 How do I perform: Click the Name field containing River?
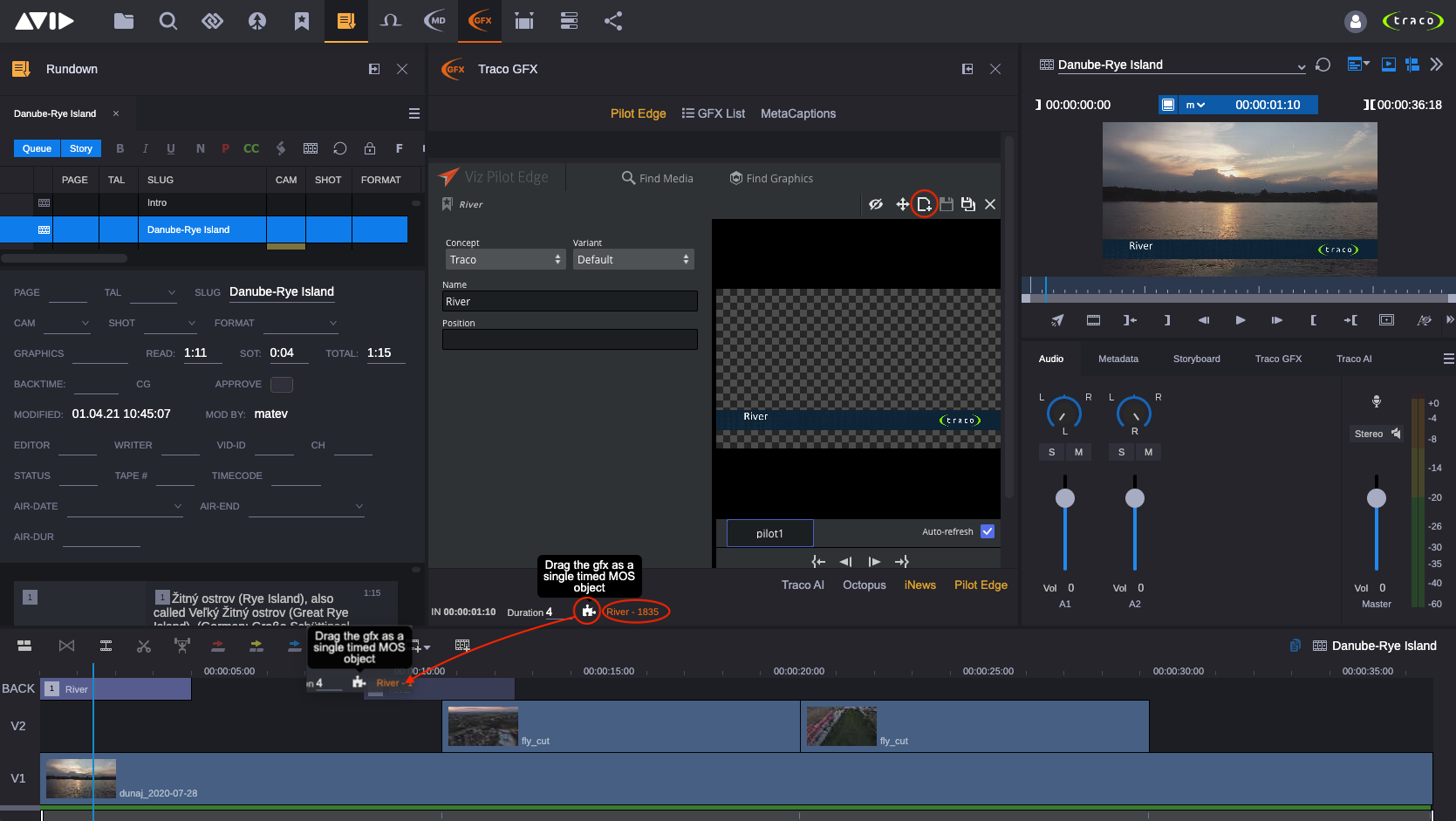click(x=570, y=301)
